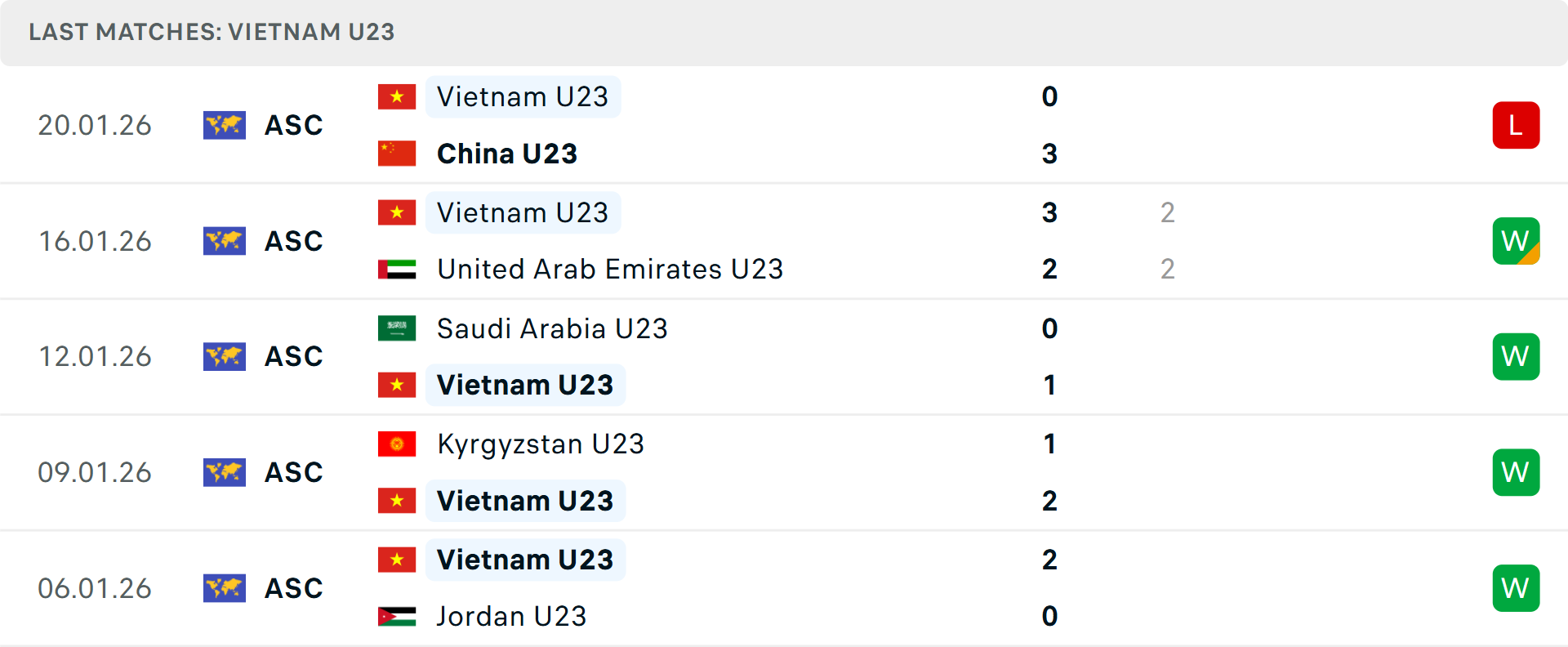Go to Jordan U23 team page
The image size is (1568, 647).
point(511,617)
